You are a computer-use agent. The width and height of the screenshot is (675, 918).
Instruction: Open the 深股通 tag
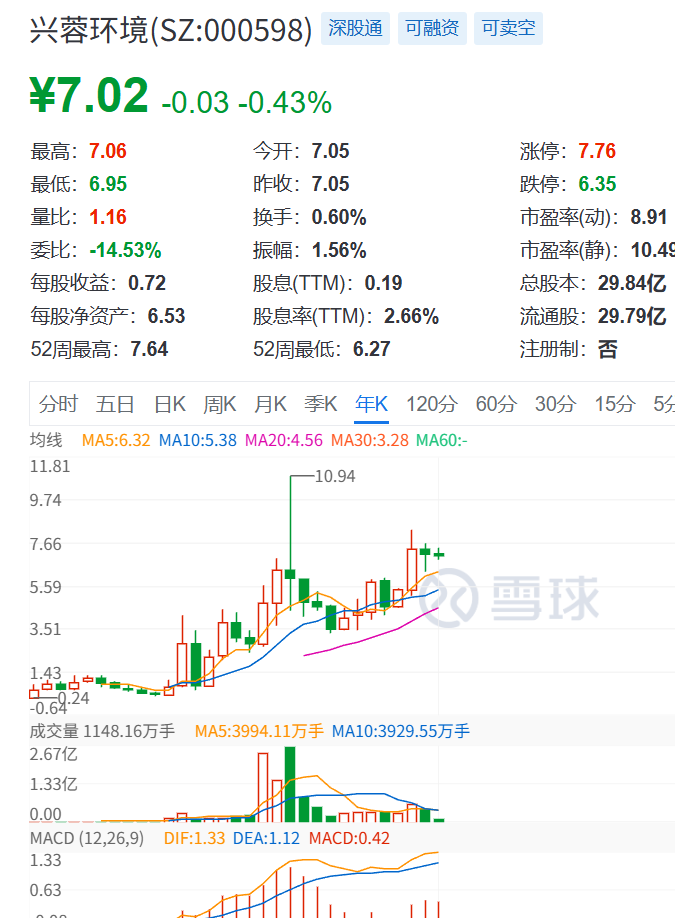point(355,28)
